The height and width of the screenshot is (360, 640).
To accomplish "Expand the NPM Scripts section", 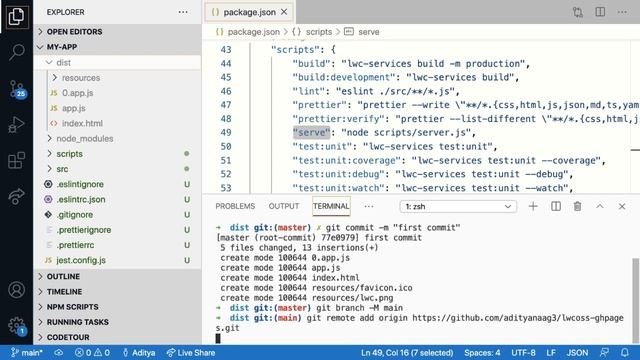I will (x=117, y=307).
